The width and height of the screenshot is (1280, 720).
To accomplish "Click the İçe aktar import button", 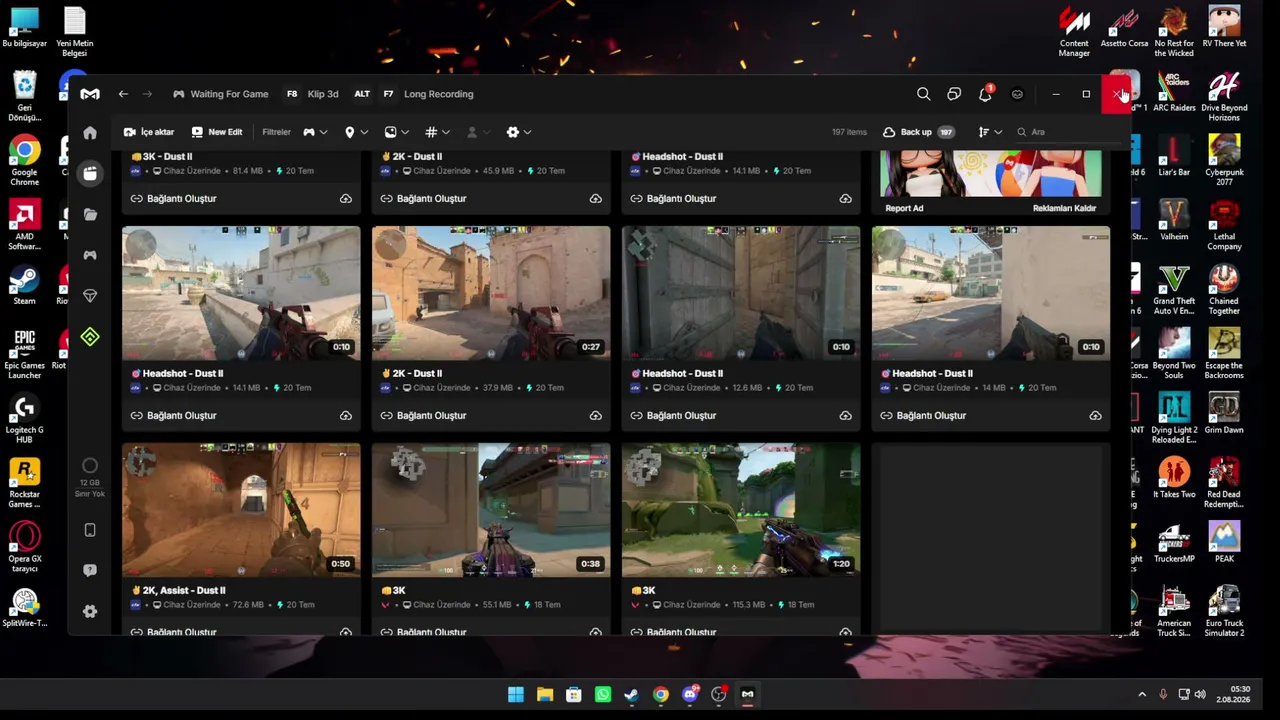I will 149,132.
